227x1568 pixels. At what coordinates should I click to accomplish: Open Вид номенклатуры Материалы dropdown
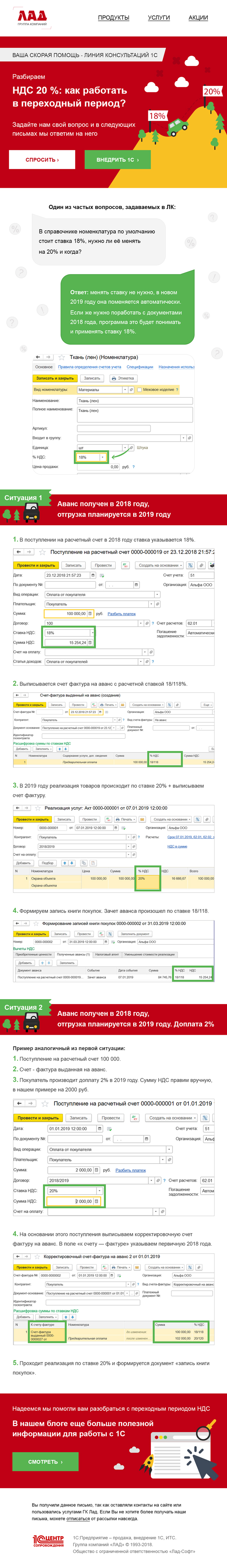coord(125,390)
